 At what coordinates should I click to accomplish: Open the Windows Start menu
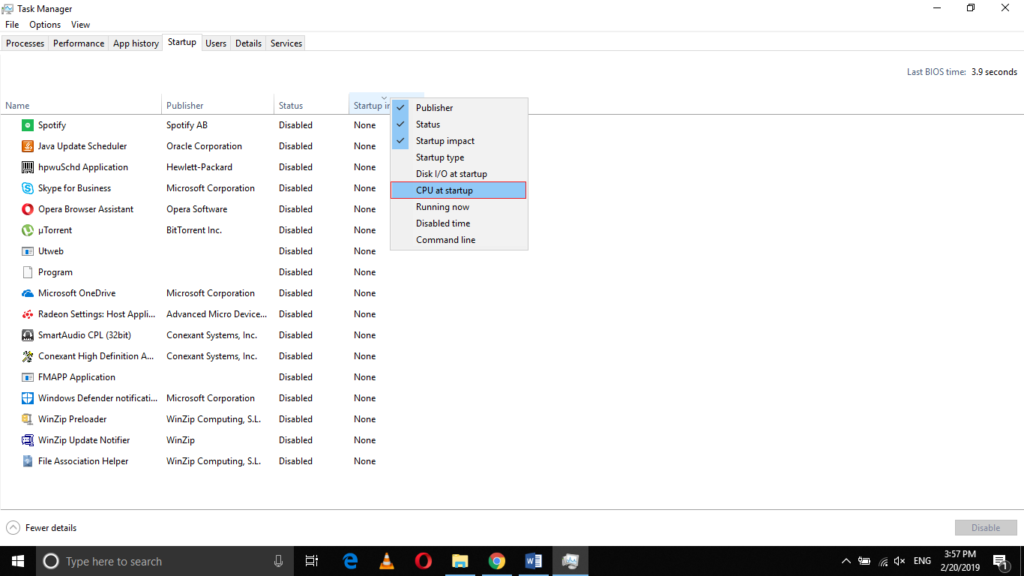(18, 561)
